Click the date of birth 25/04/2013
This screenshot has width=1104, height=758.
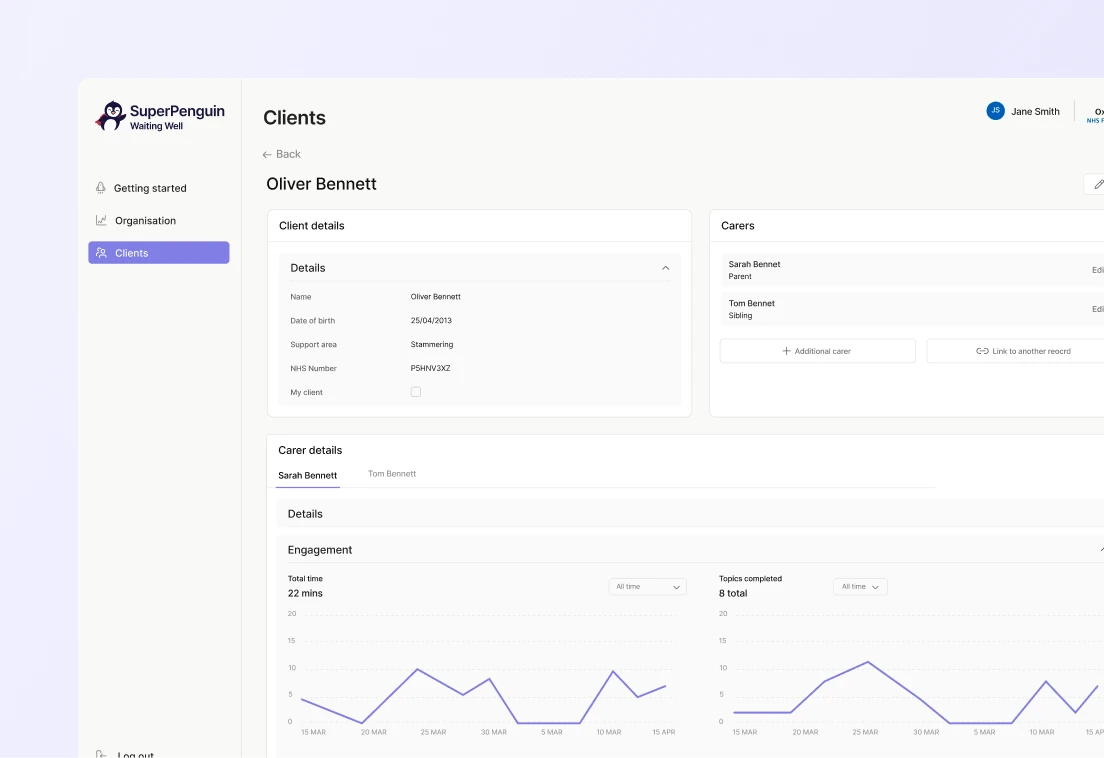[431, 320]
